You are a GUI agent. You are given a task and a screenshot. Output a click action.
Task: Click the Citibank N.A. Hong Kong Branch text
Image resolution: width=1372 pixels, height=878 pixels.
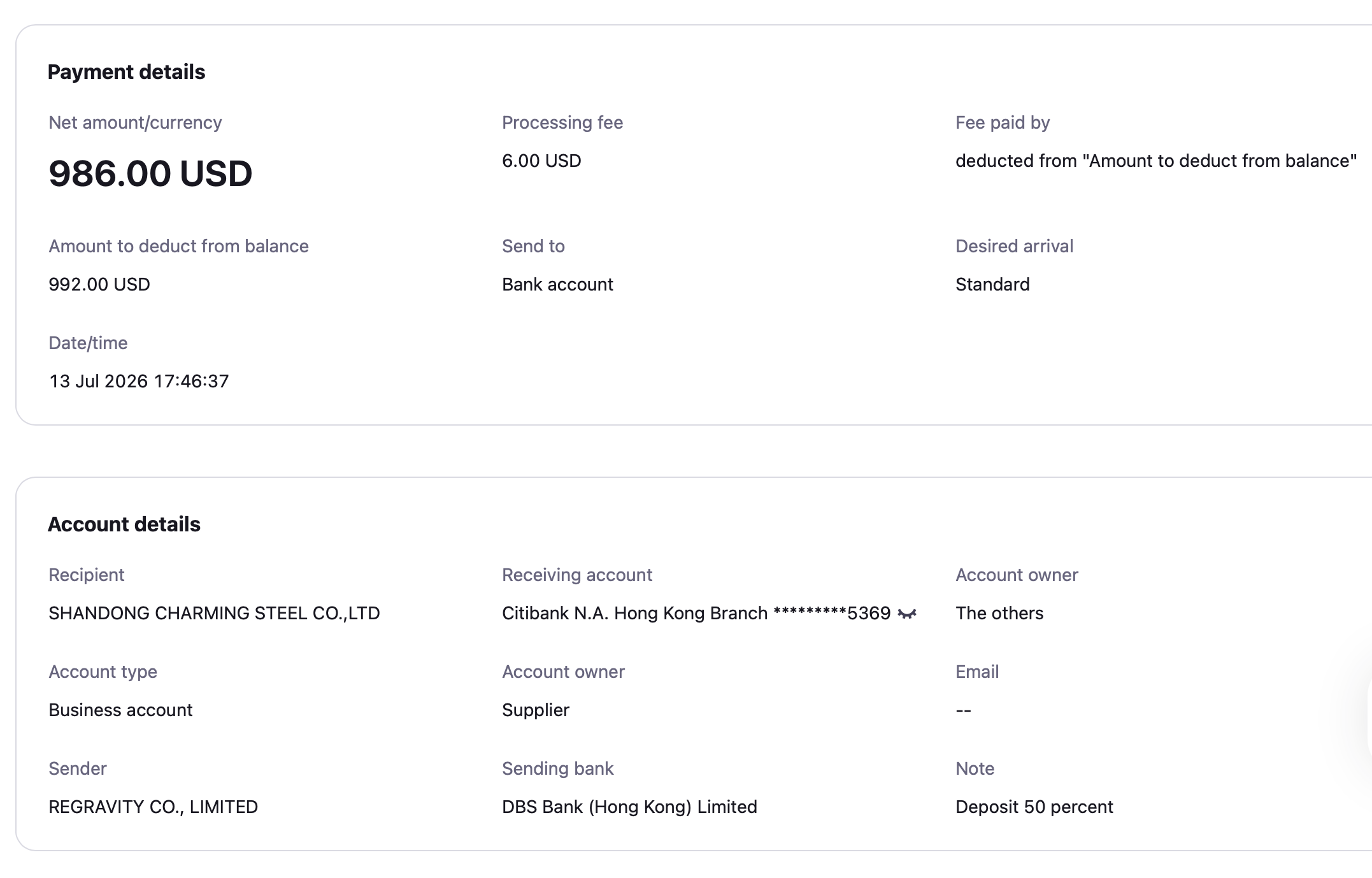click(634, 613)
